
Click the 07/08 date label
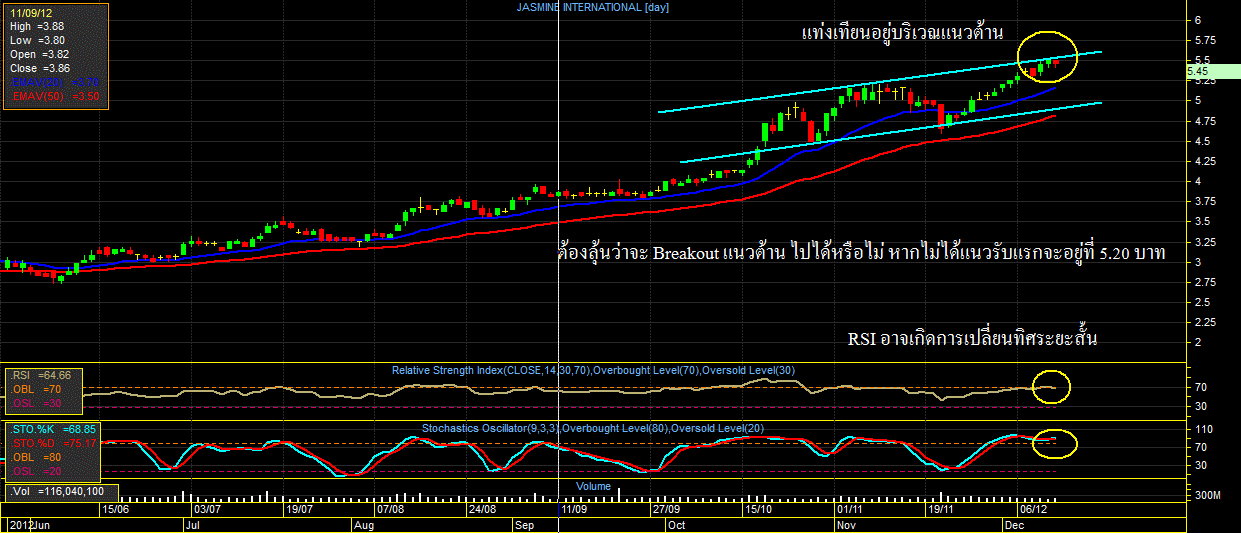click(390, 508)
